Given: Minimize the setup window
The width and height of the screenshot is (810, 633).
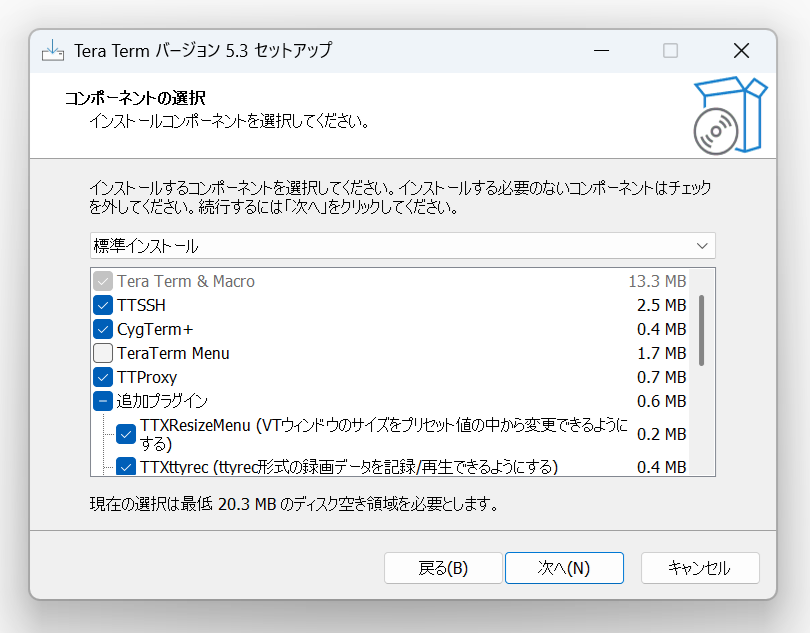Looking at the screenshot, I should [x=601, y=51].
